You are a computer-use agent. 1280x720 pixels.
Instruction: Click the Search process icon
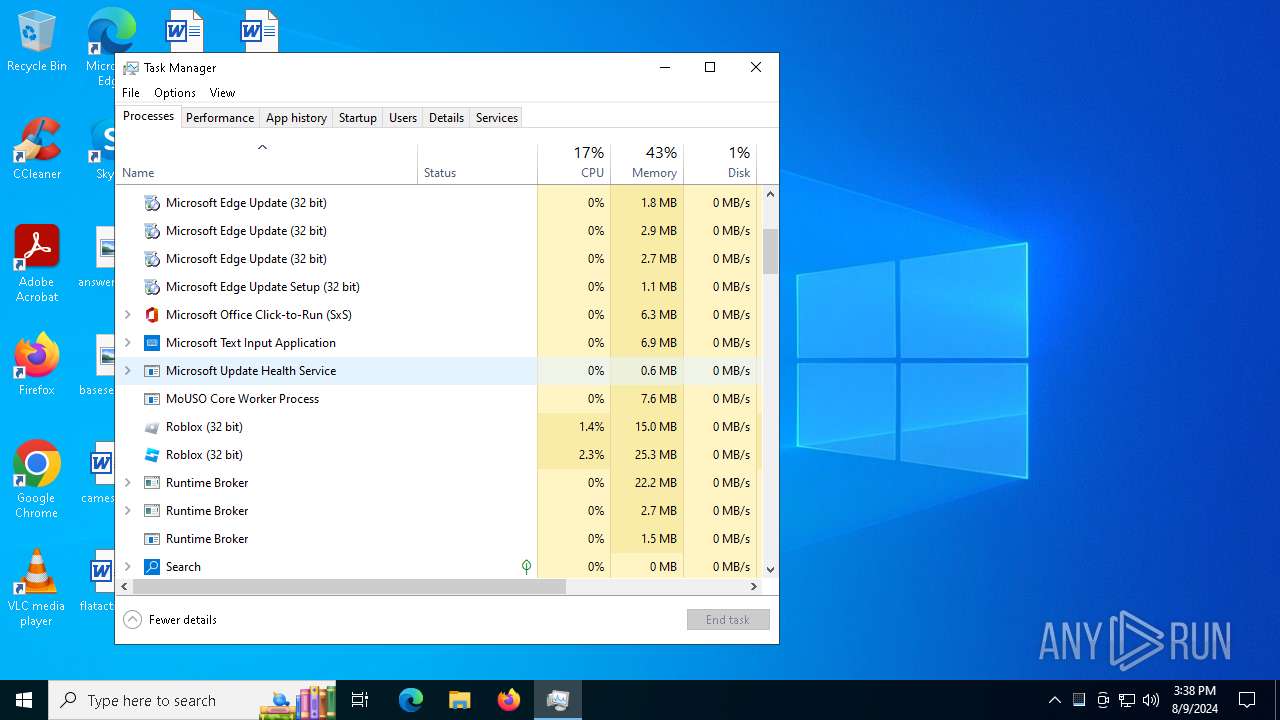coord(152,567)
